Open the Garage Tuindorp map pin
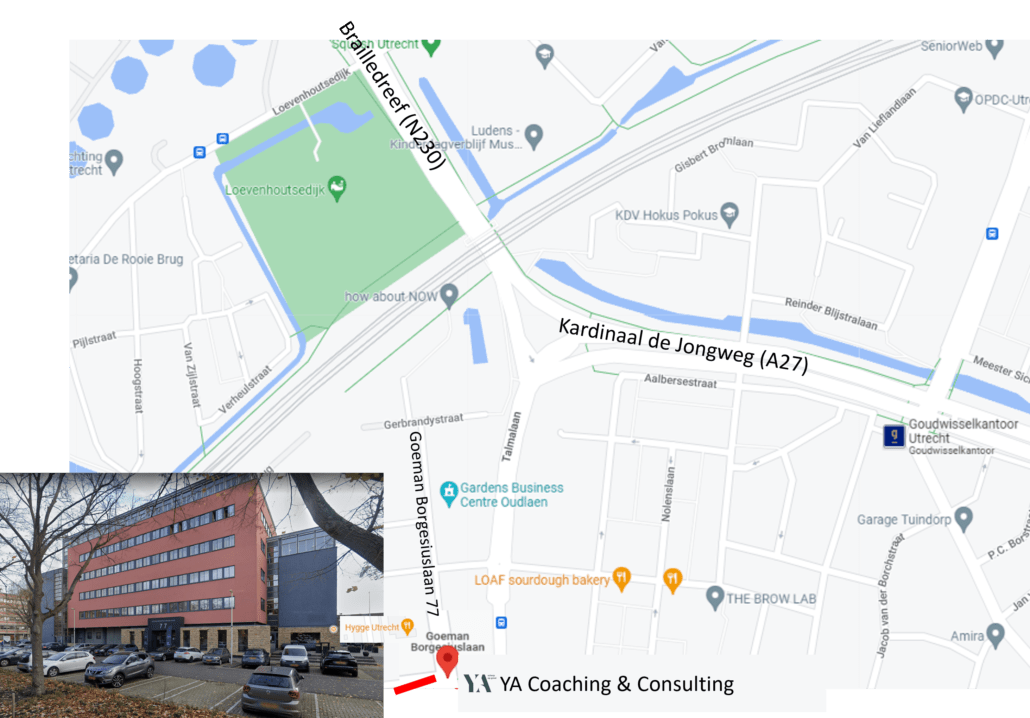The width and height of the screenshot is (1030, 718). (963, 519)
